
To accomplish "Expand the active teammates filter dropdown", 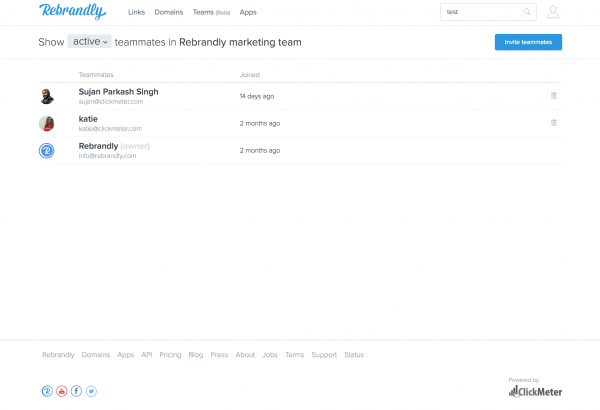I will tap(88, 42).
